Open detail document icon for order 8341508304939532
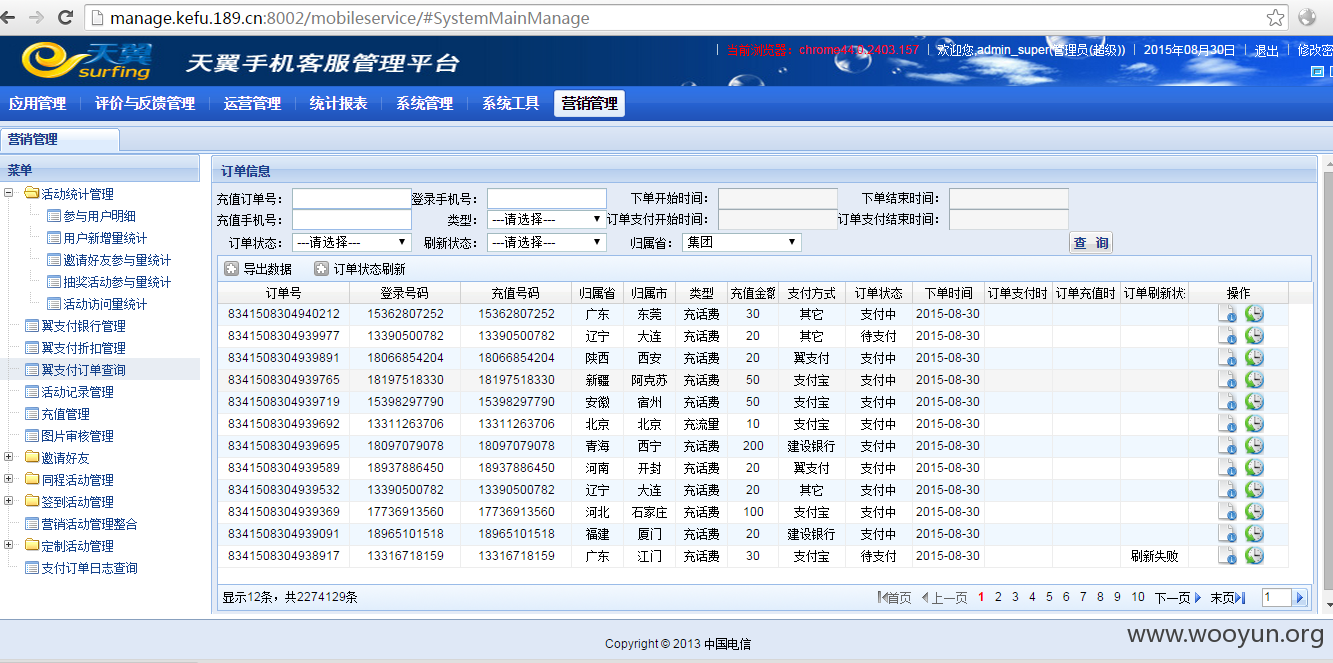The height and width of the screenshot is (663, 1333). (1227, 490)
